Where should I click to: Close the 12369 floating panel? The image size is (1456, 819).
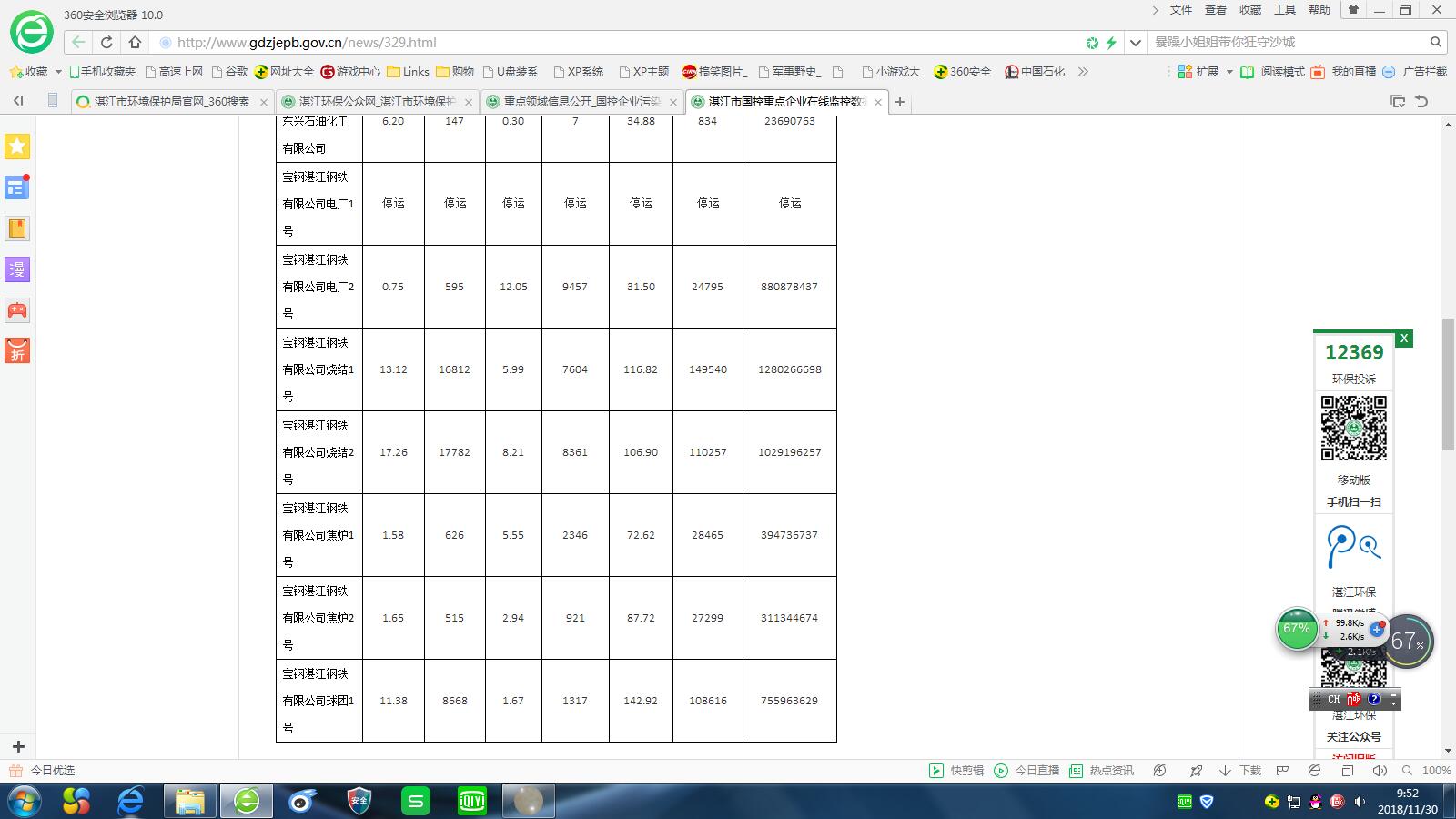[x=1404, y=339]
